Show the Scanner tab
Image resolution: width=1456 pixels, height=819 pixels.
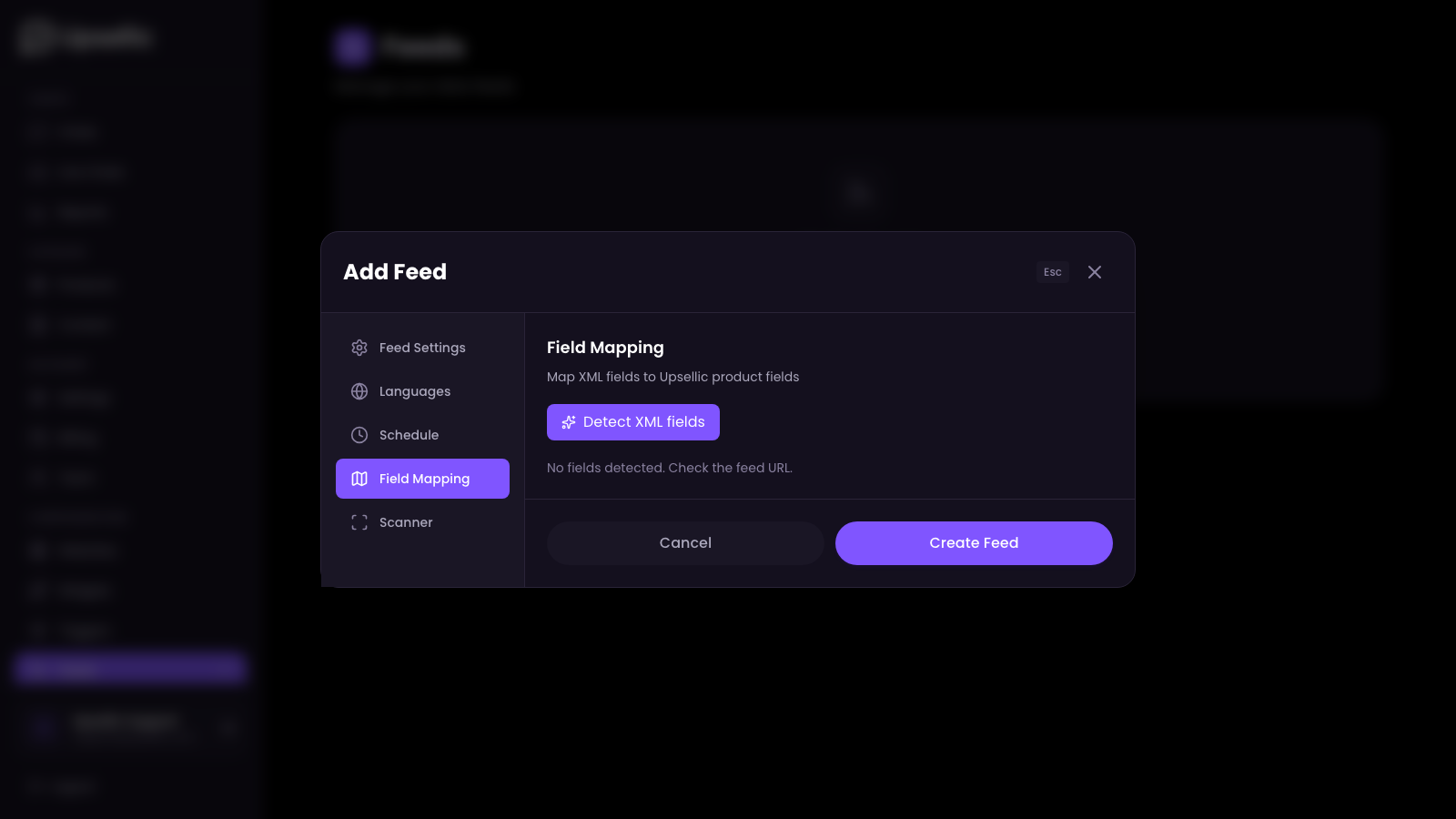click(x=406, y=522)
